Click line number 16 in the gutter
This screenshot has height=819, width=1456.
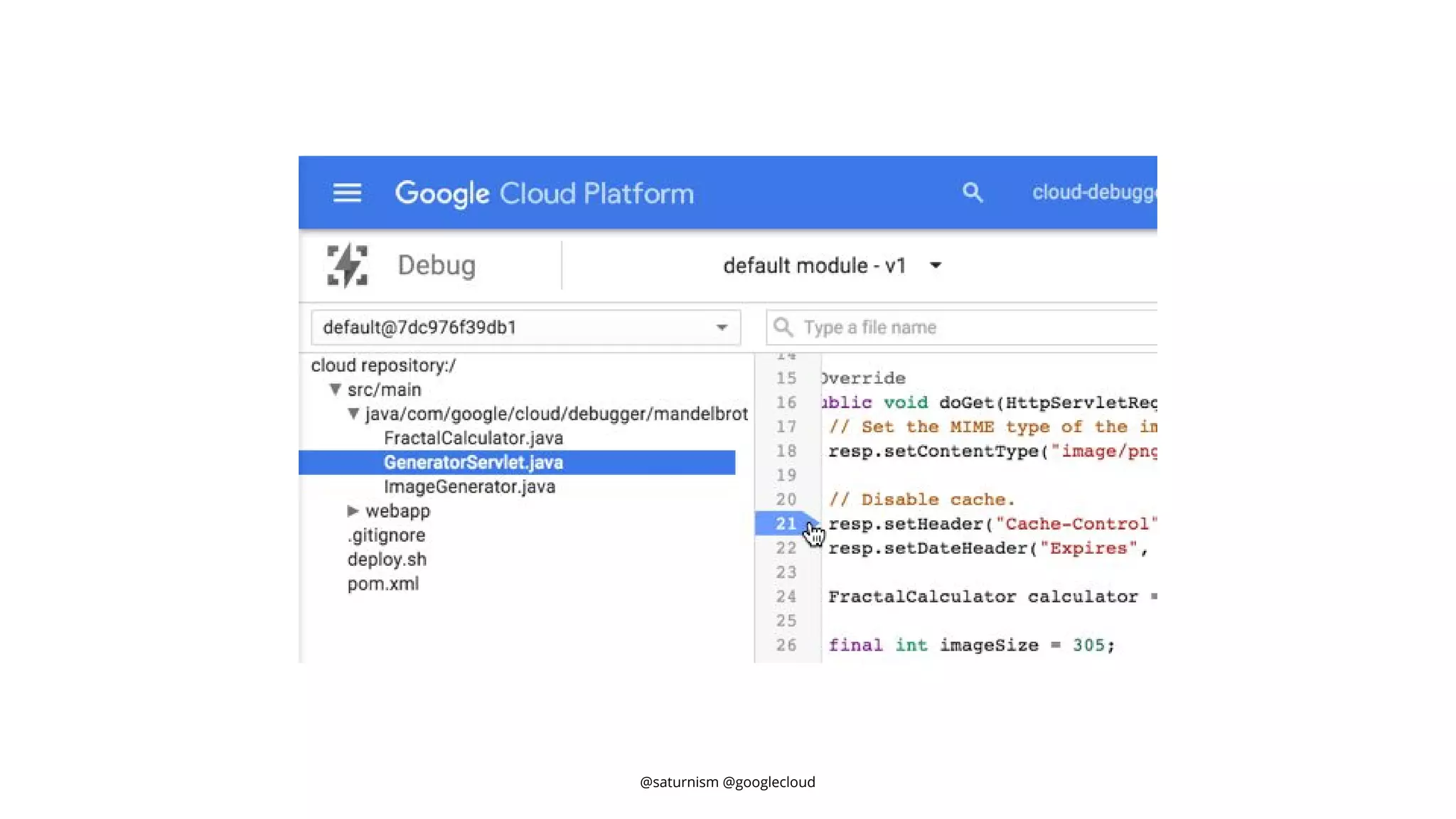tap(786, 402)
